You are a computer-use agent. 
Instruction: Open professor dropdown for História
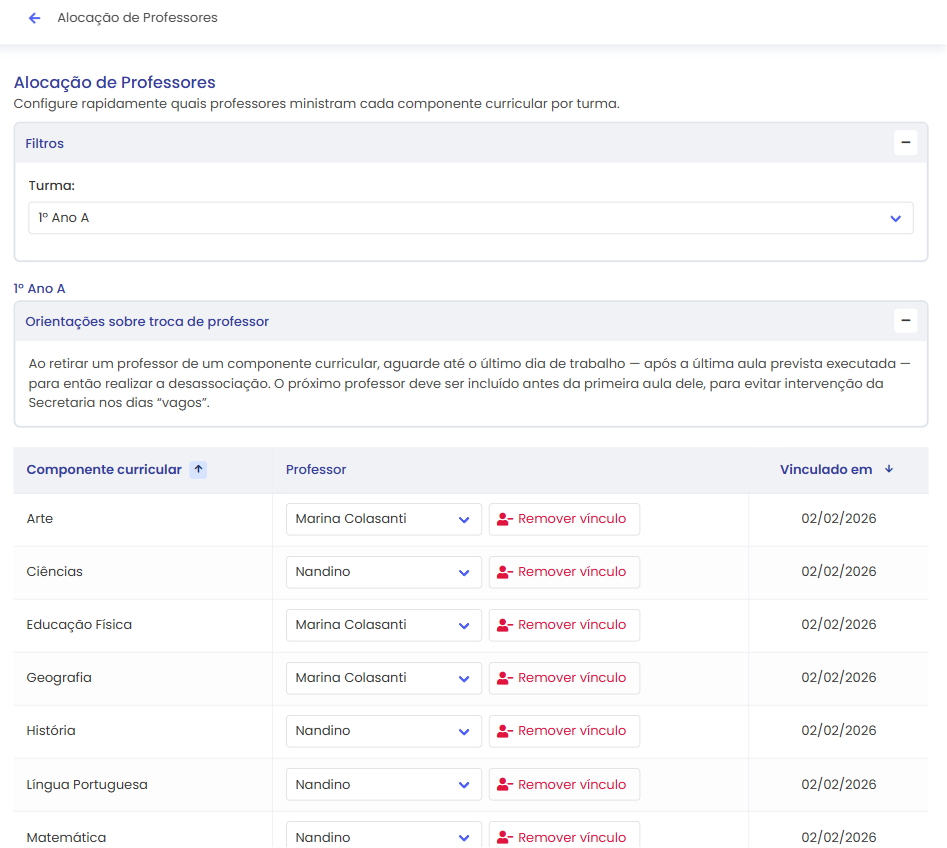coord(384,731)
